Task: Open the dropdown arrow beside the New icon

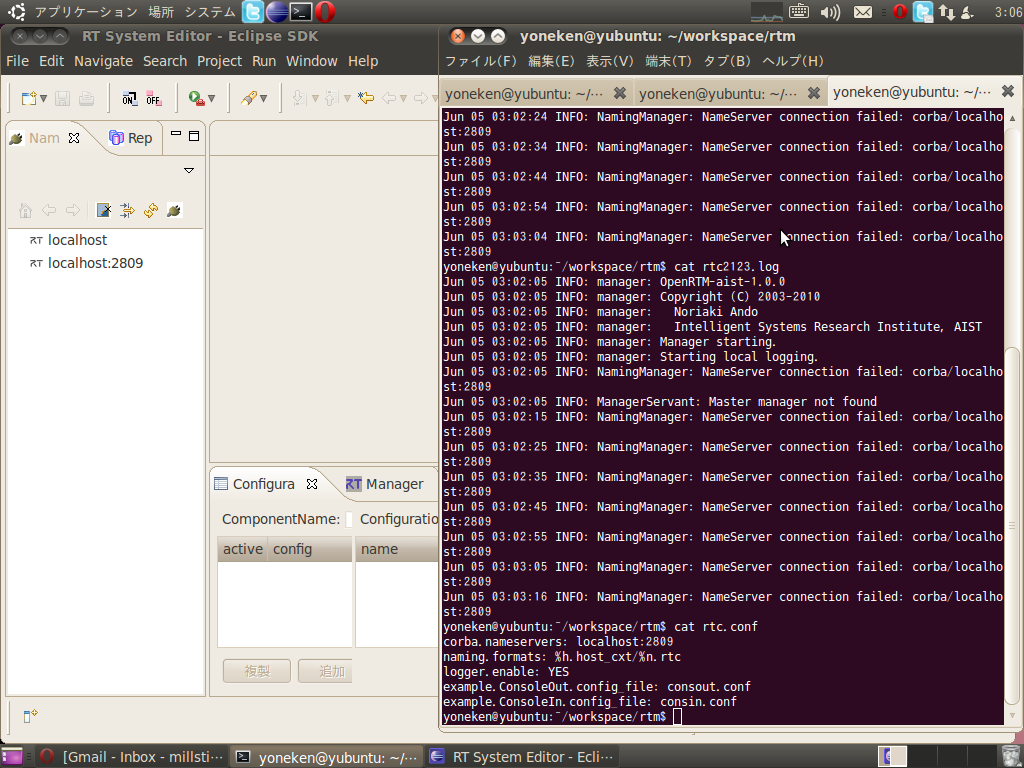Action: (x=43, y=99)
